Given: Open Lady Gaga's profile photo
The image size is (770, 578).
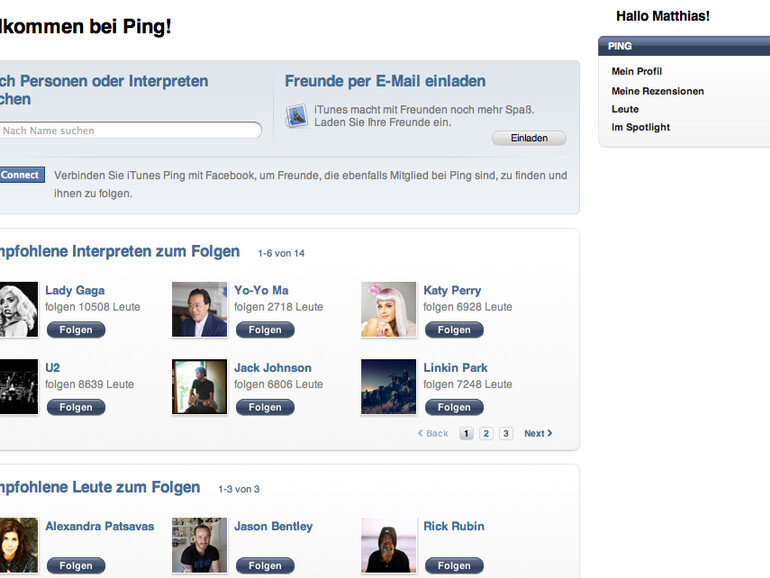Looking at the screenshot, I should [x=18, y=309].
